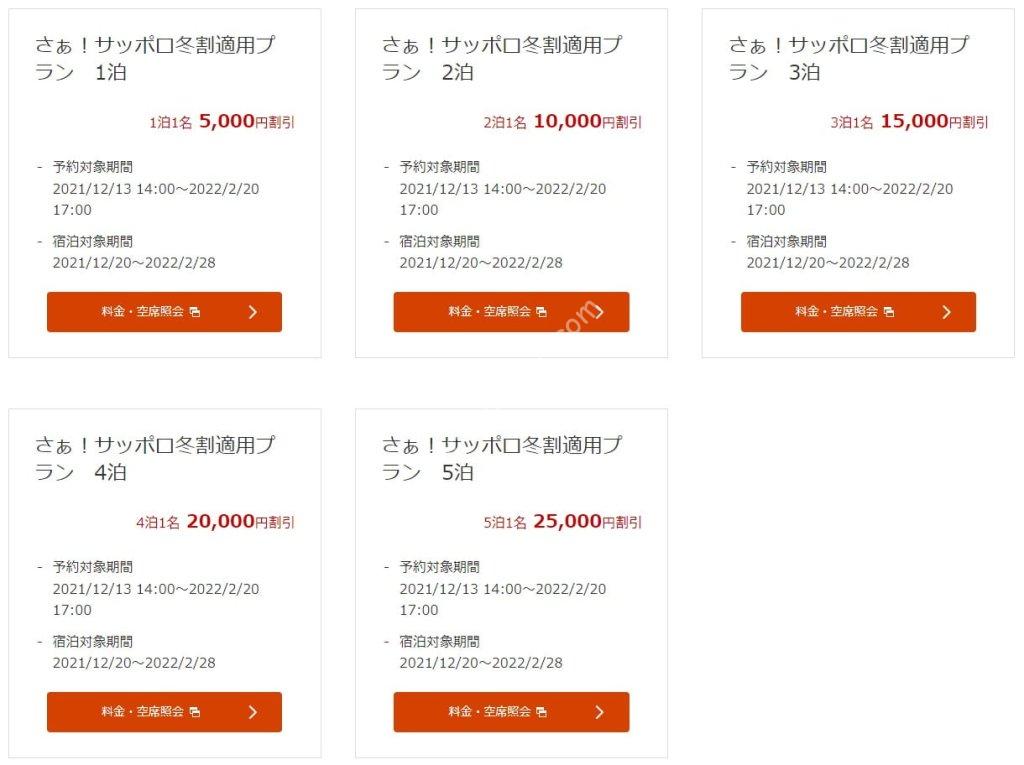Click new-window icon in 4泊 plan button

tap(195, 712)
